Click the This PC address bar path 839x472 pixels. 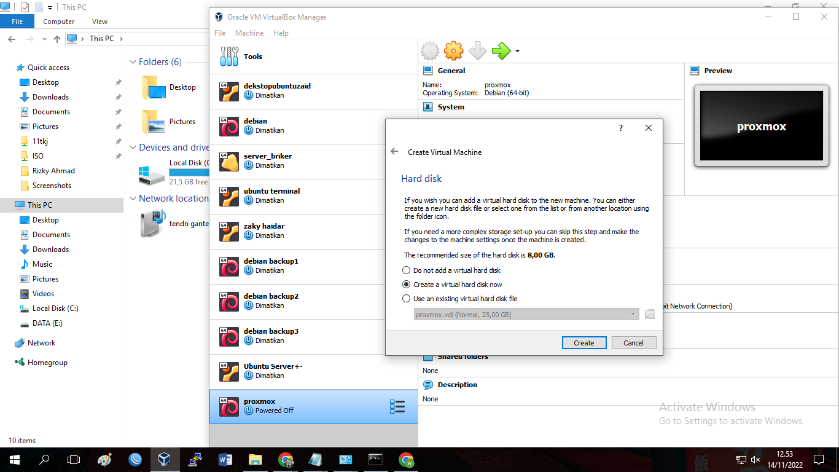click(x=102, y=39)
